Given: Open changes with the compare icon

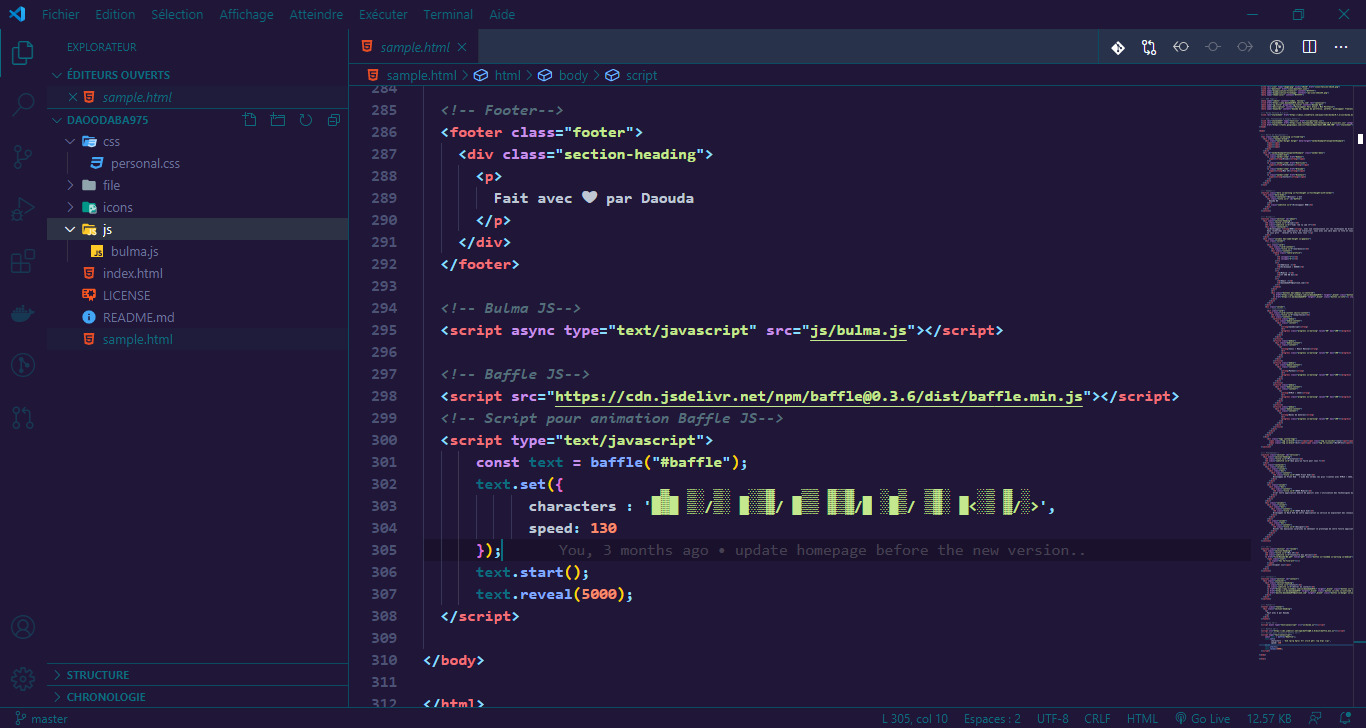Looking at the screenshot, I should [1149, 47].
